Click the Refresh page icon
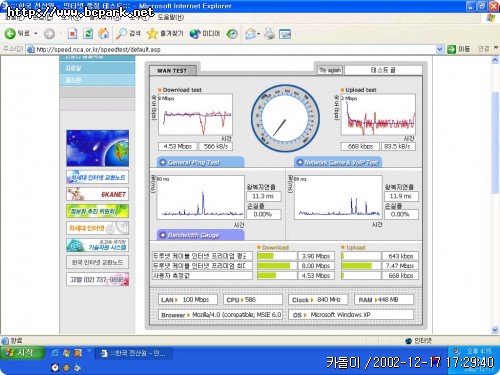Screen dimensions: 500x375 (x=88, y=33)
